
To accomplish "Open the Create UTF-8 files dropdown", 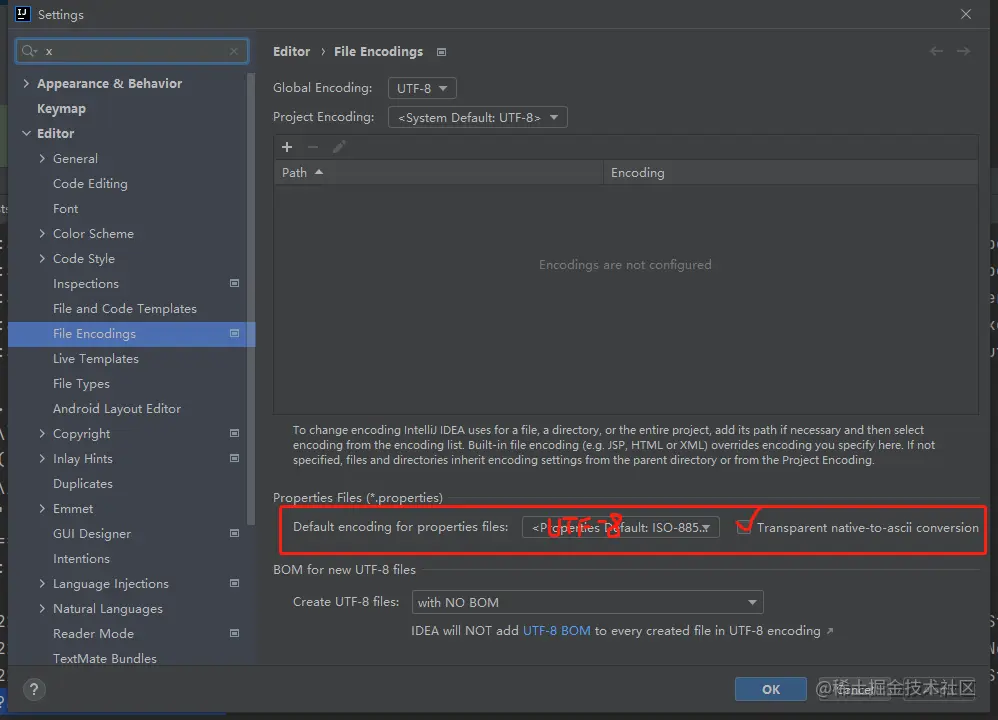I will point(587,602).
